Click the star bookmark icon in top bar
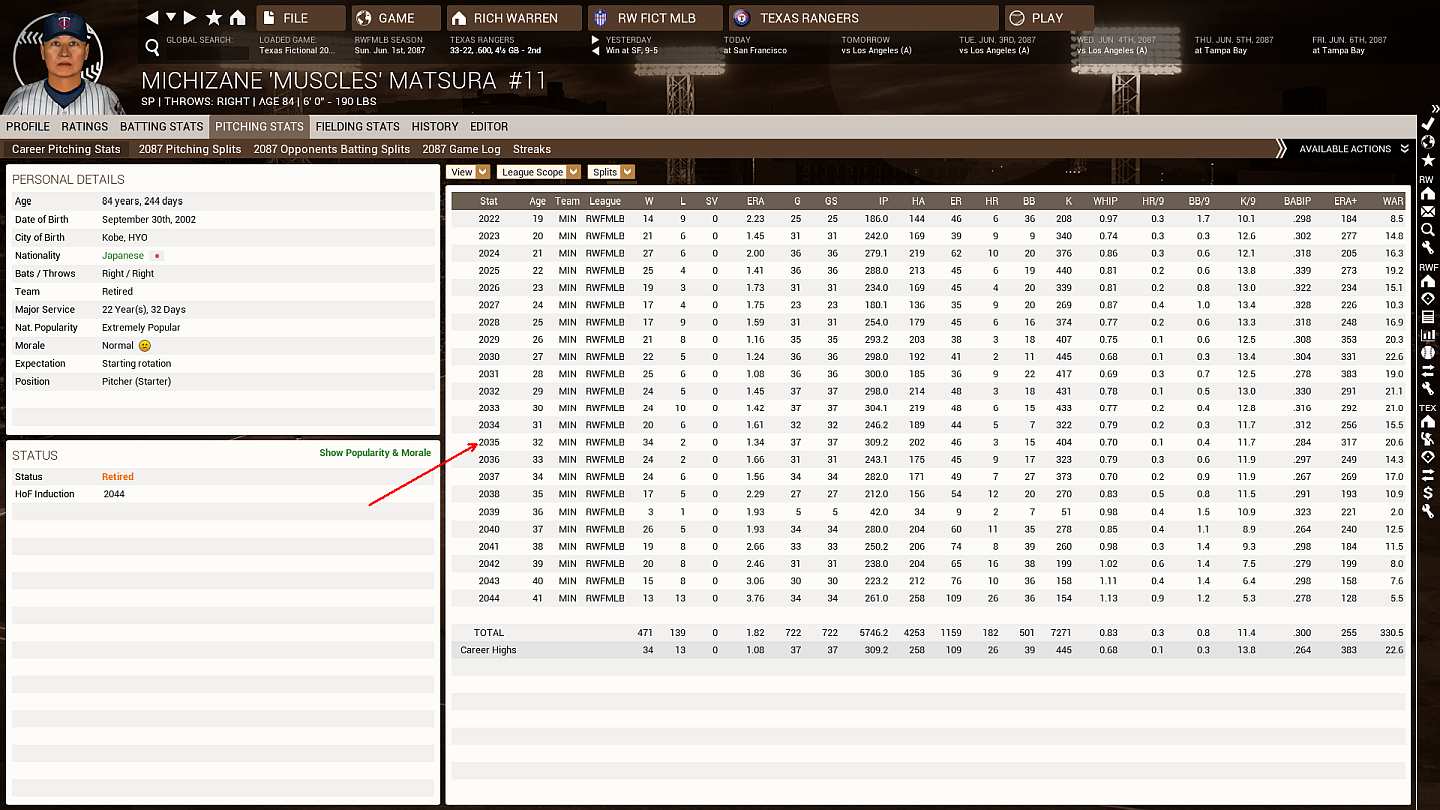The width and height of the screenshot is (1440, 810). tap(214, 18)
